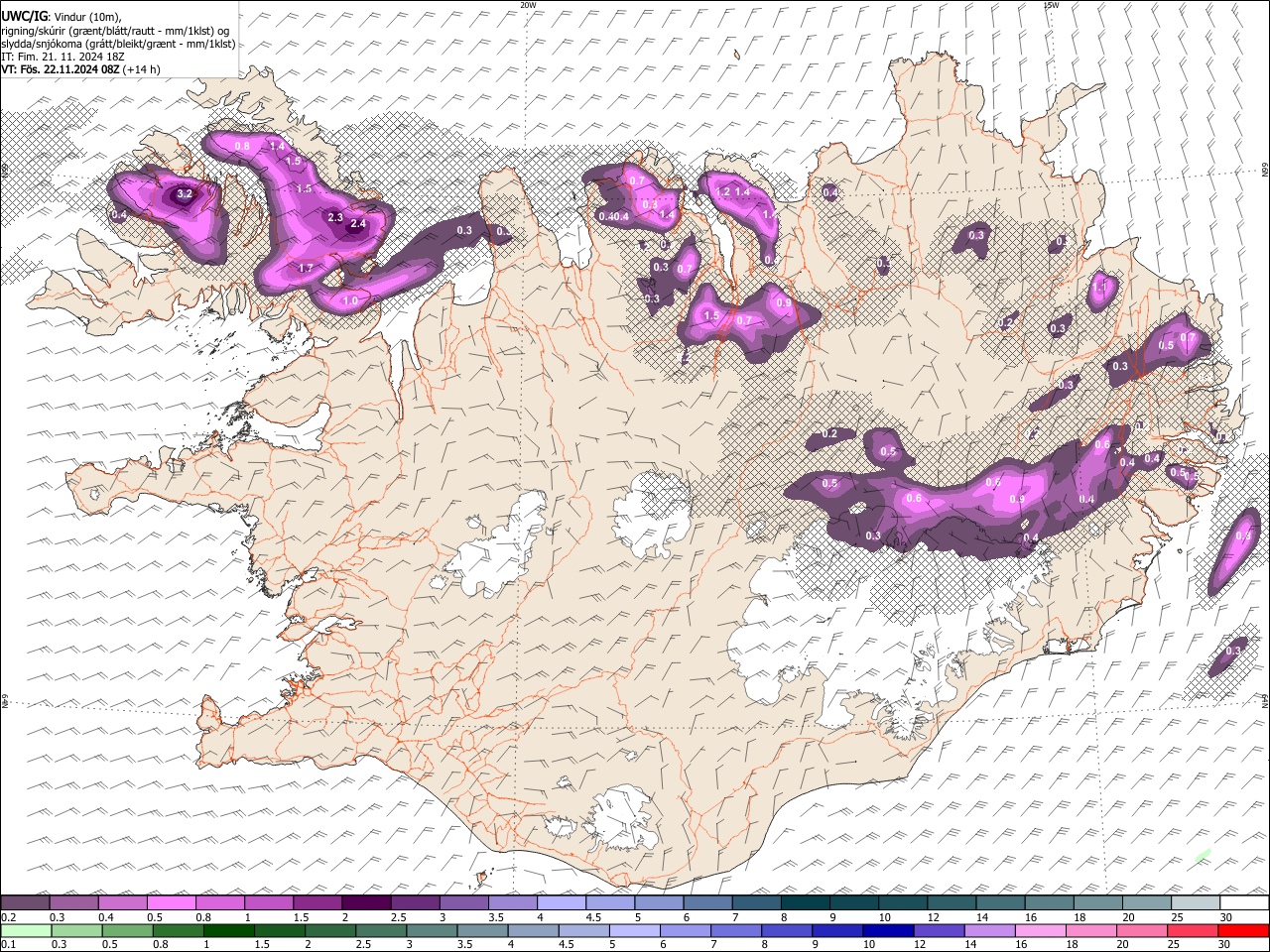Select the lower legend swatch starting at 0.8
The width and height of the screenshot is (1270, 952).
[178, 930]
